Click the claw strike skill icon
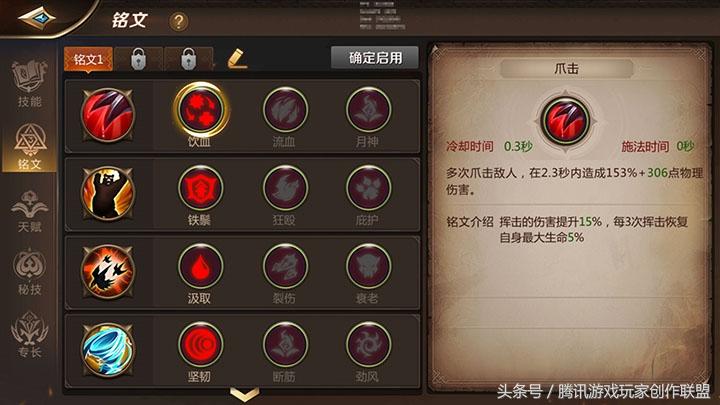The width and height of the screenshot is (720, 405). (108, 115)
